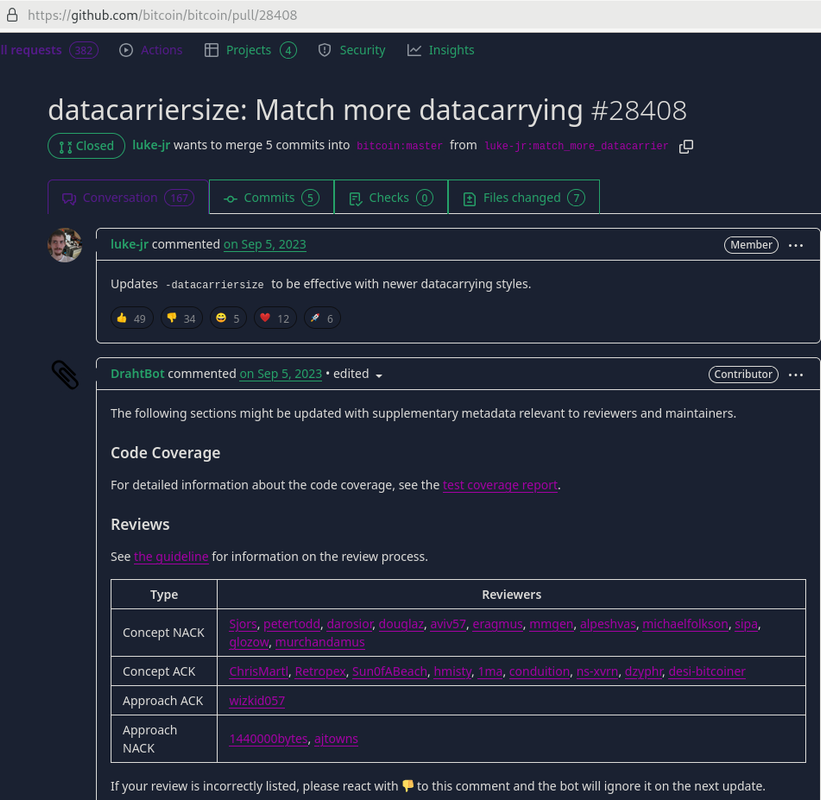Click DrahtBot comment's Sep 5, 2023 timestamp
This screenshot has width=821, height=800.
(281, 374)
